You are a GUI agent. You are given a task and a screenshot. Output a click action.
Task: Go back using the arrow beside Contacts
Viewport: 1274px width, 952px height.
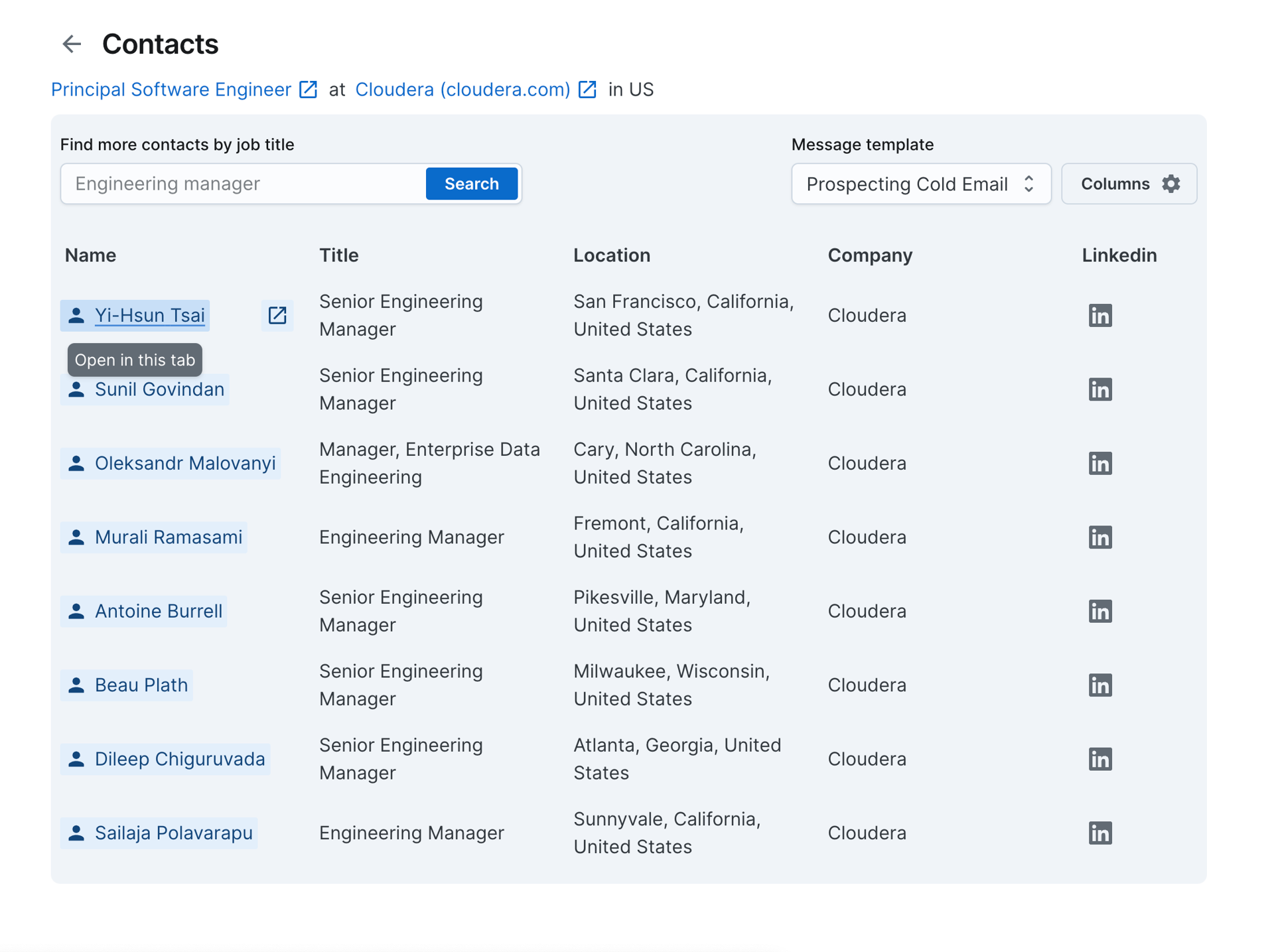(x=71, y=44)
